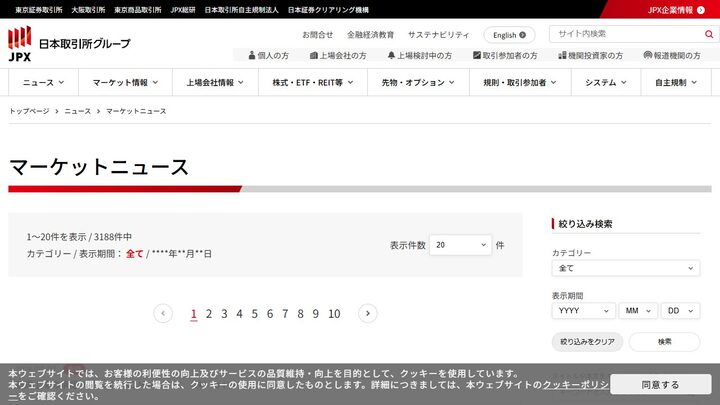Click the site search magnifier icon
The height and width of the screenshot is (405, 720).
[709, 34]
